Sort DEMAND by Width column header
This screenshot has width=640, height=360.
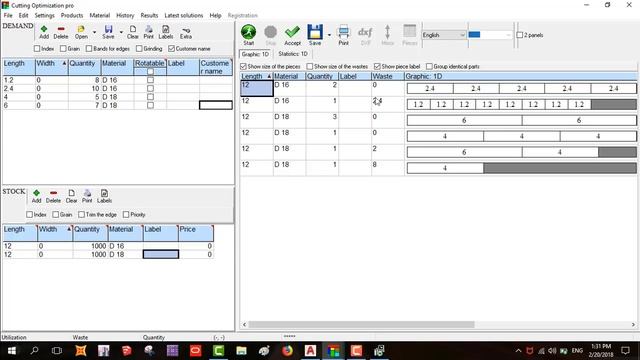tap(51, 67)
